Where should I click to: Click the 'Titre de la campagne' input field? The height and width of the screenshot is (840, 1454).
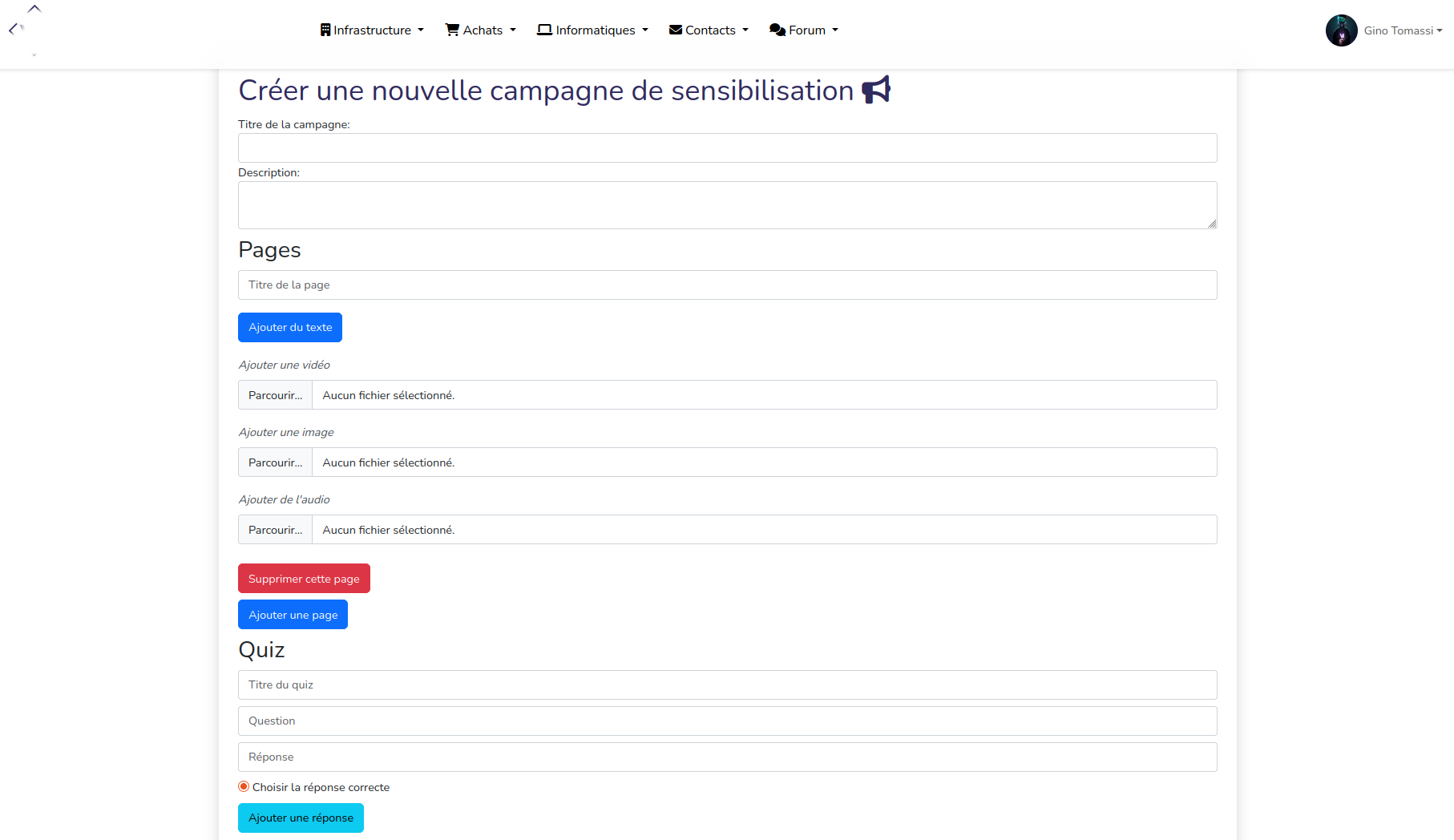[x=726, y=147]
